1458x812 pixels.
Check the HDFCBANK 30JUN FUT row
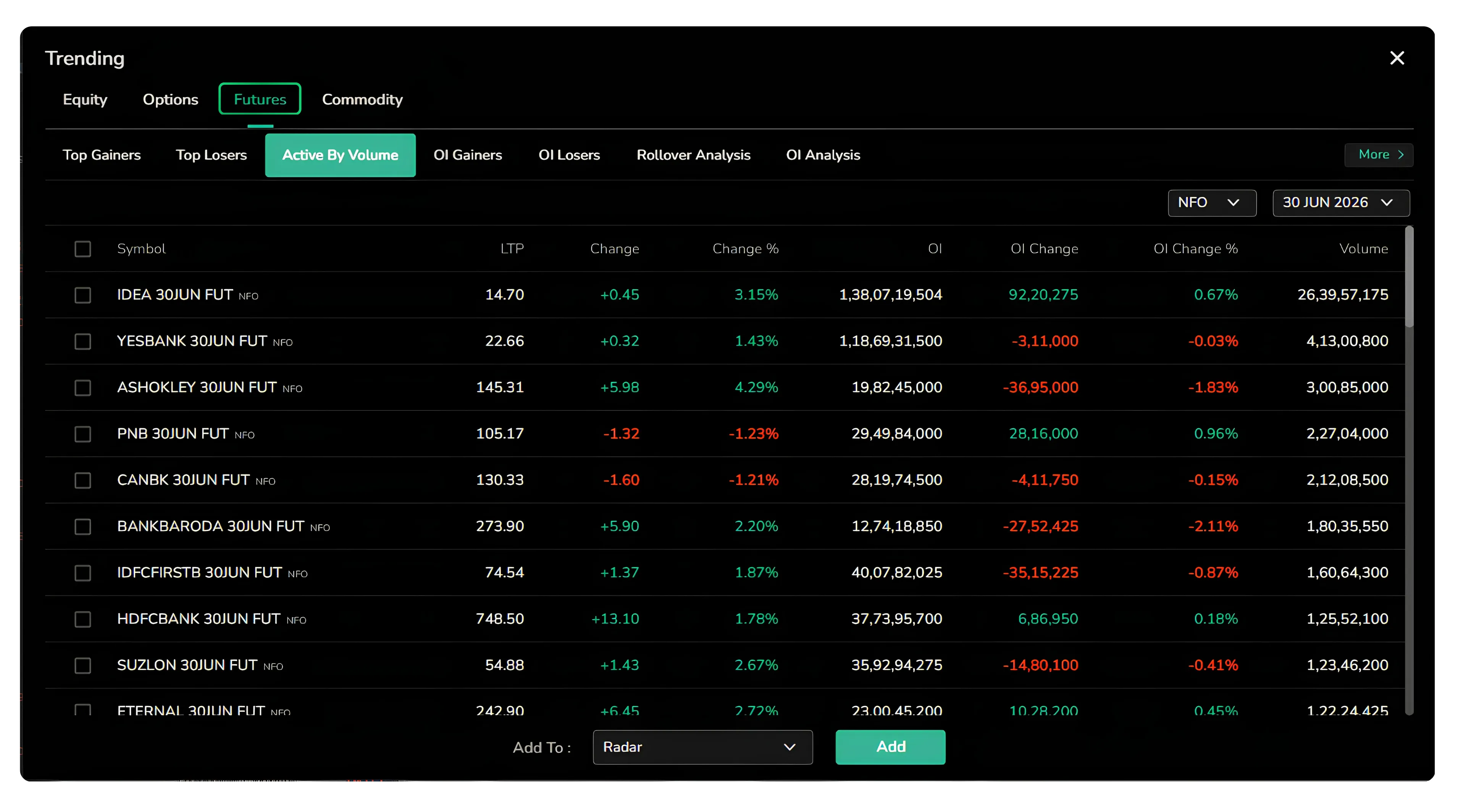pos(82,619)
